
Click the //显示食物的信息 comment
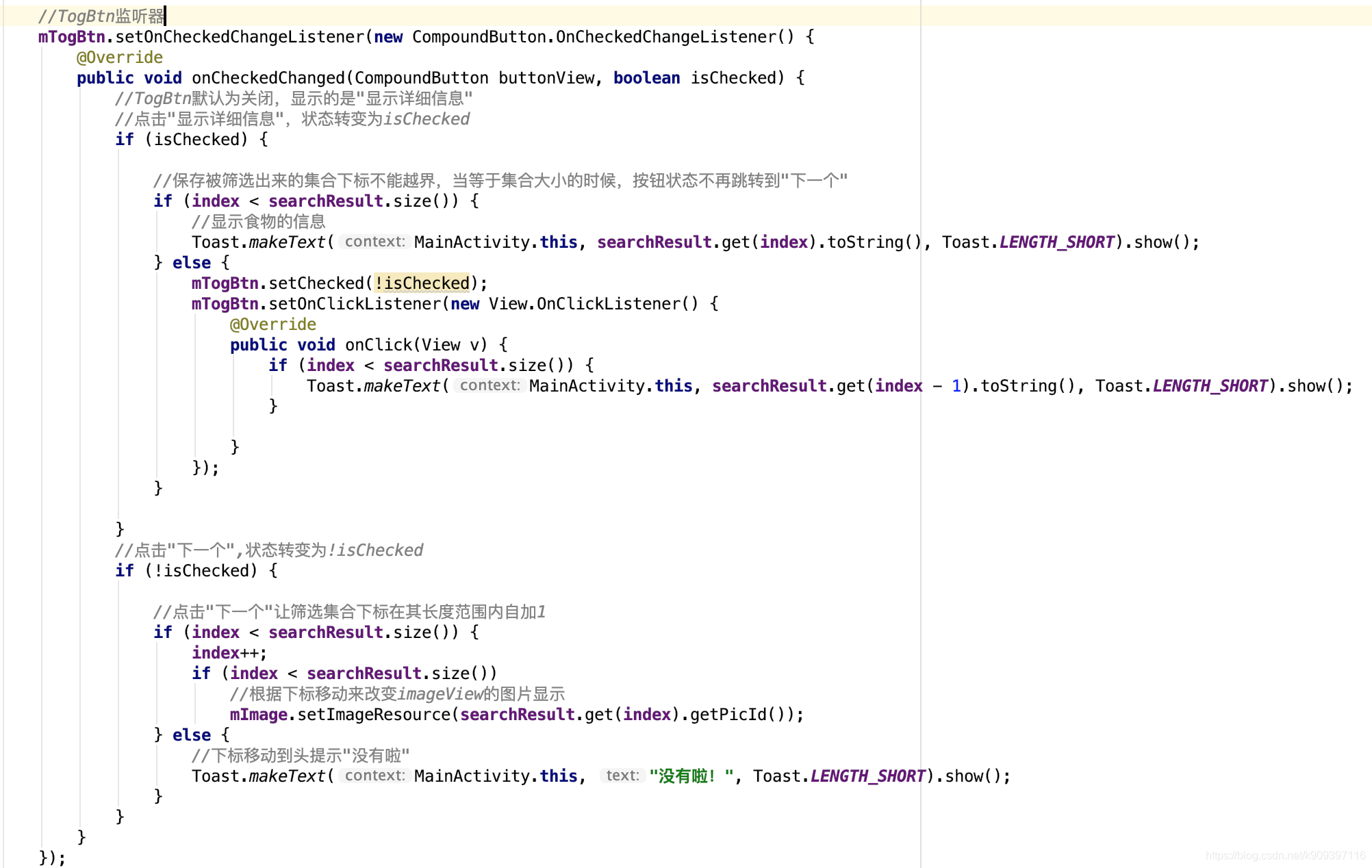(258, 222)
